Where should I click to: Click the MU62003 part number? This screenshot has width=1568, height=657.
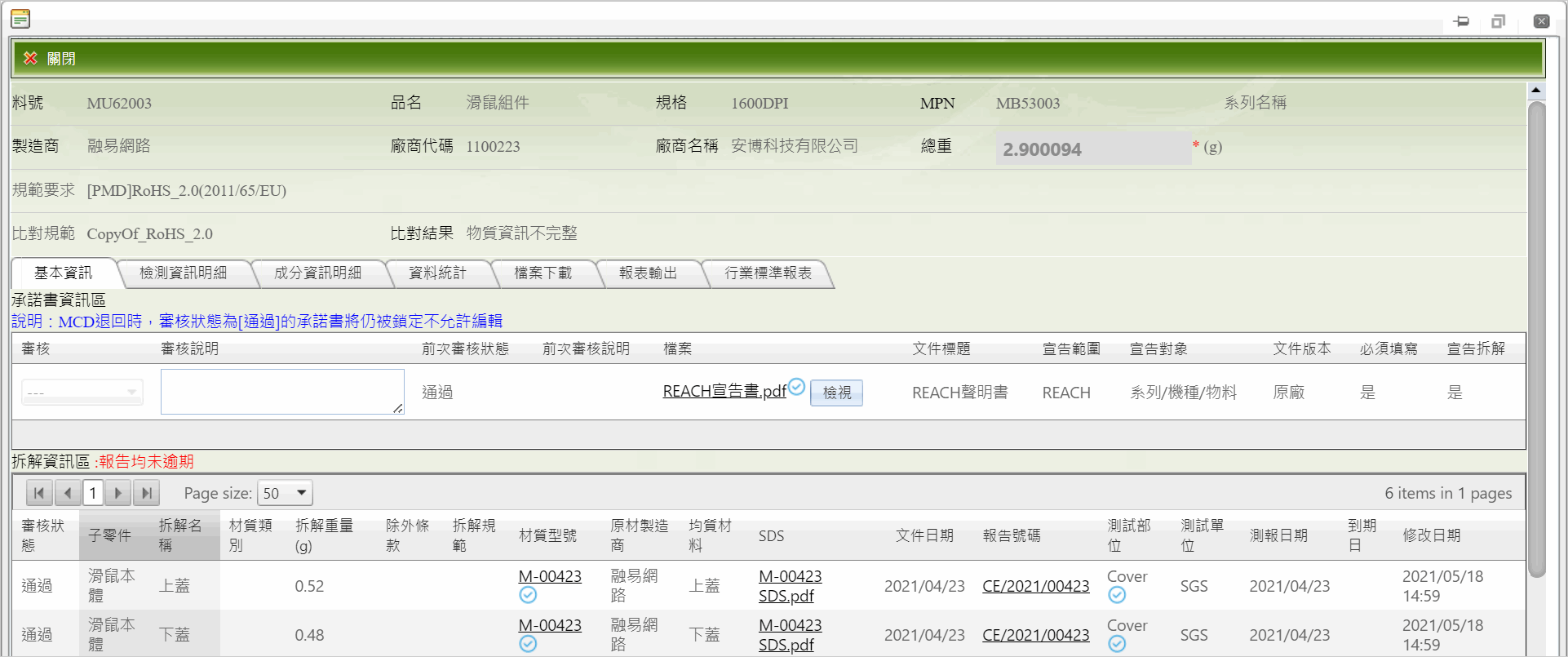[x=119, y=103]
